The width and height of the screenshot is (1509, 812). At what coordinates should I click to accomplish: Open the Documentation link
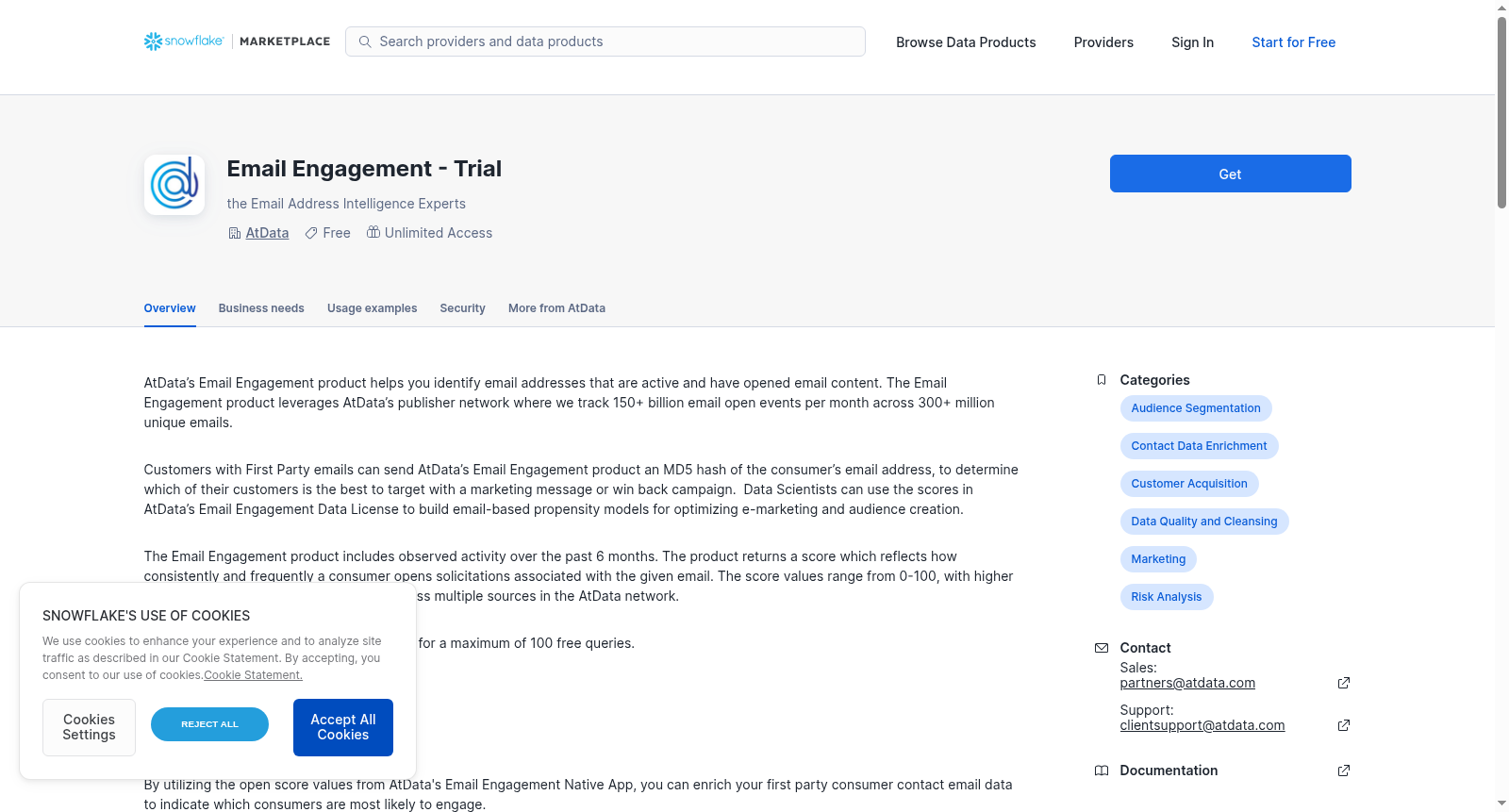(1169, 771)
